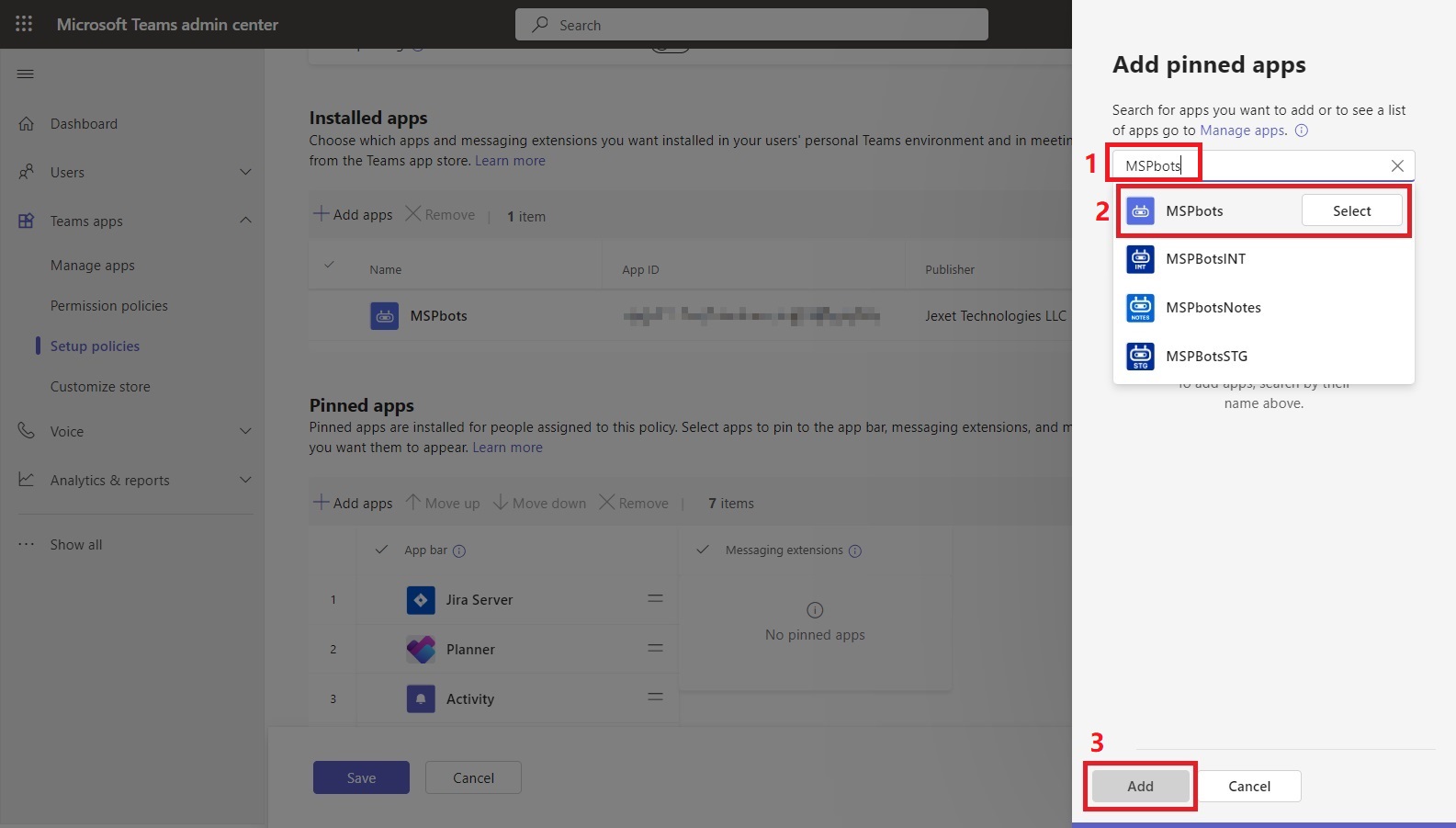Viewport: 1456px width, 828px height.
Task: Collapse the Teams apps section
Action: click(245, 221)
